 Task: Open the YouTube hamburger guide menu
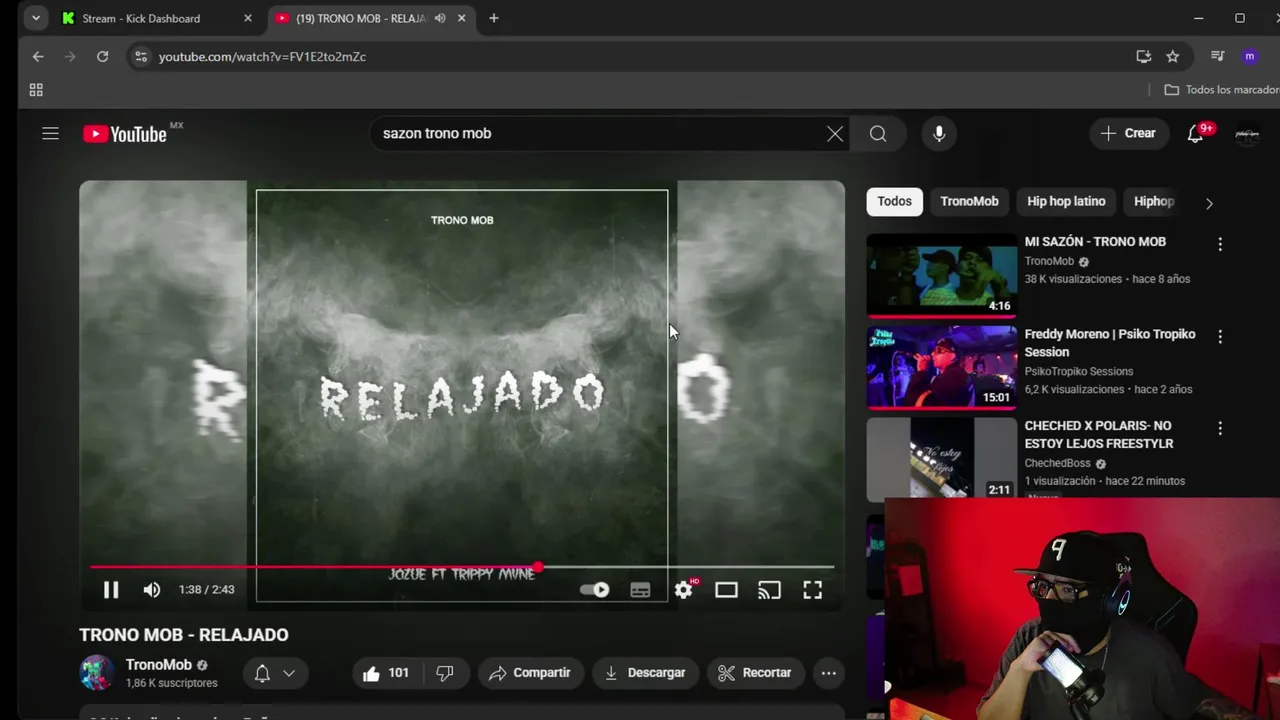click(50, 133)
